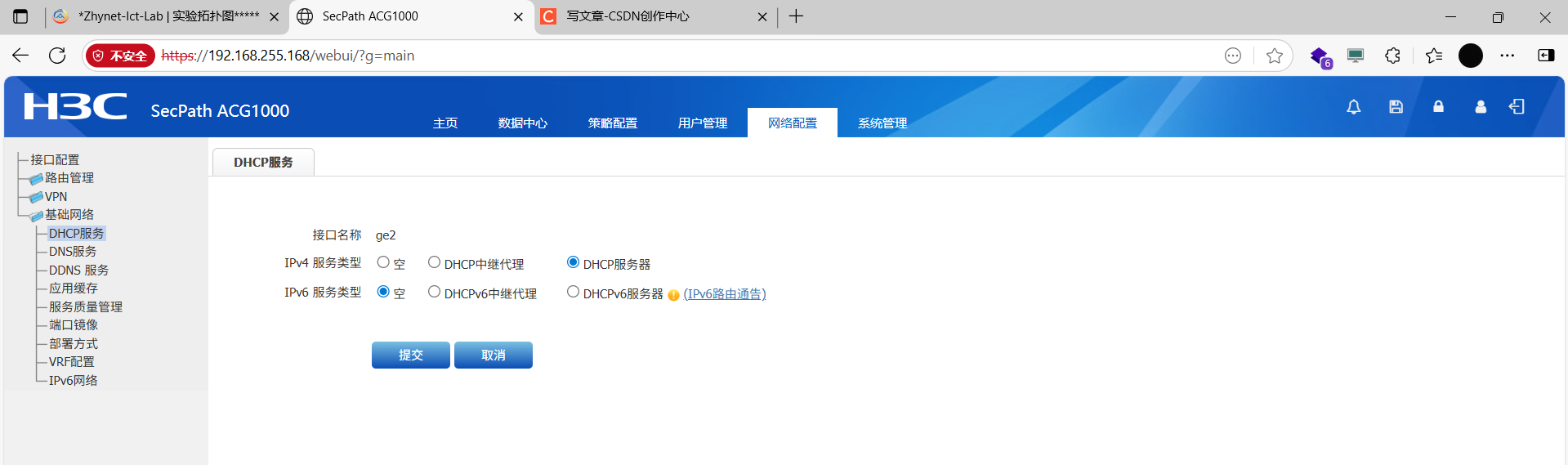1568x465 pixels.
Task: Close the CSDN创作中心 tab
Action: point(762,16)
